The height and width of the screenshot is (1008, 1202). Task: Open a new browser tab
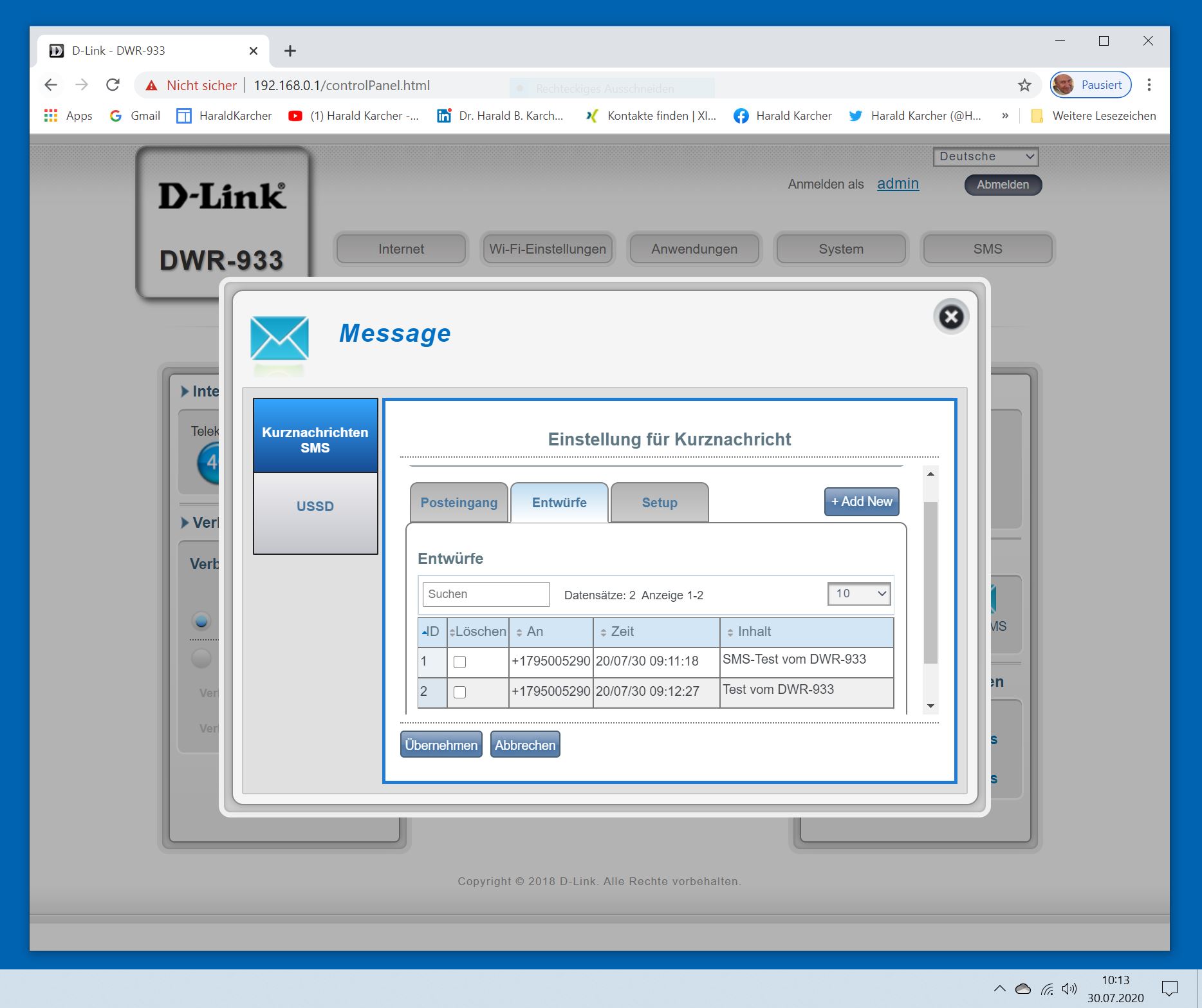pos(290,51)
